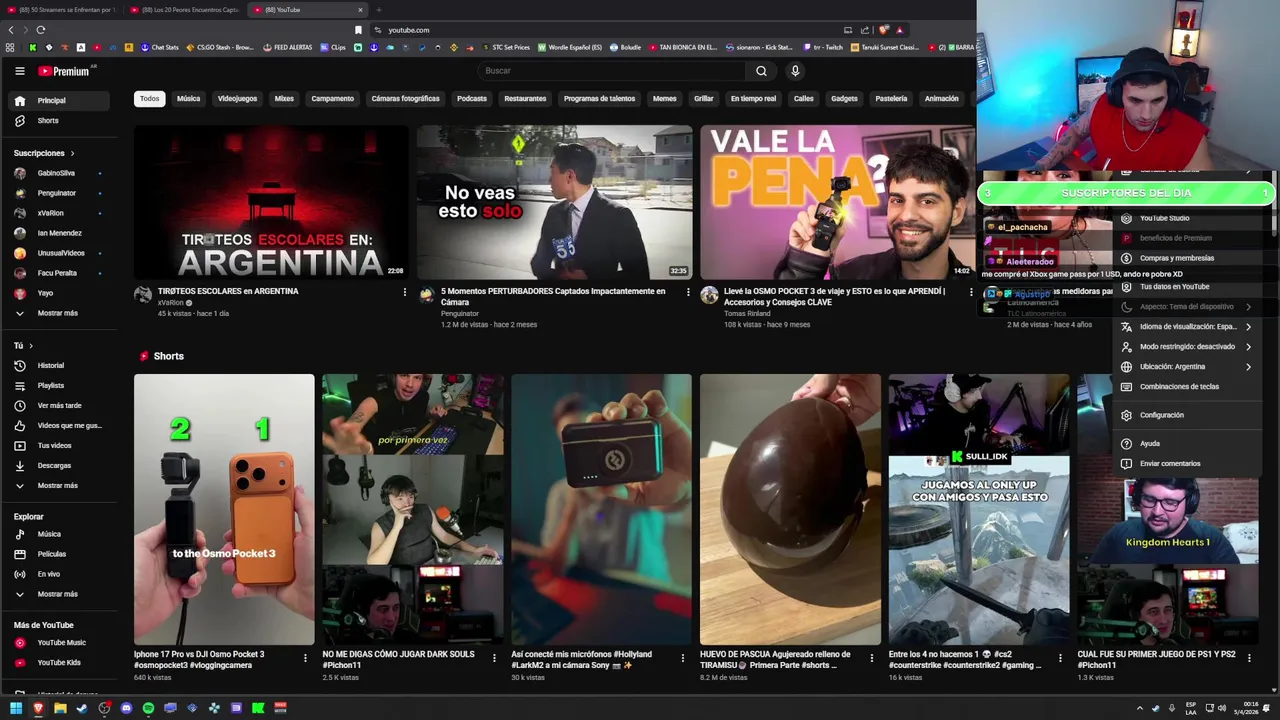Open Historial in the sidebar
Screen dimensions: 1280x720
tap(58, 365)
